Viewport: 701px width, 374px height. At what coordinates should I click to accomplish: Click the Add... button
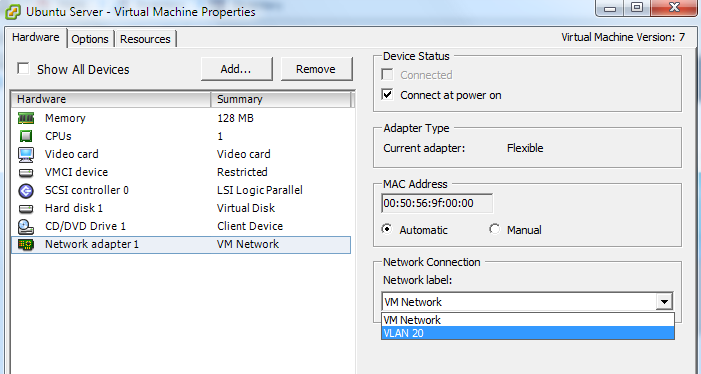coord(236,69)
